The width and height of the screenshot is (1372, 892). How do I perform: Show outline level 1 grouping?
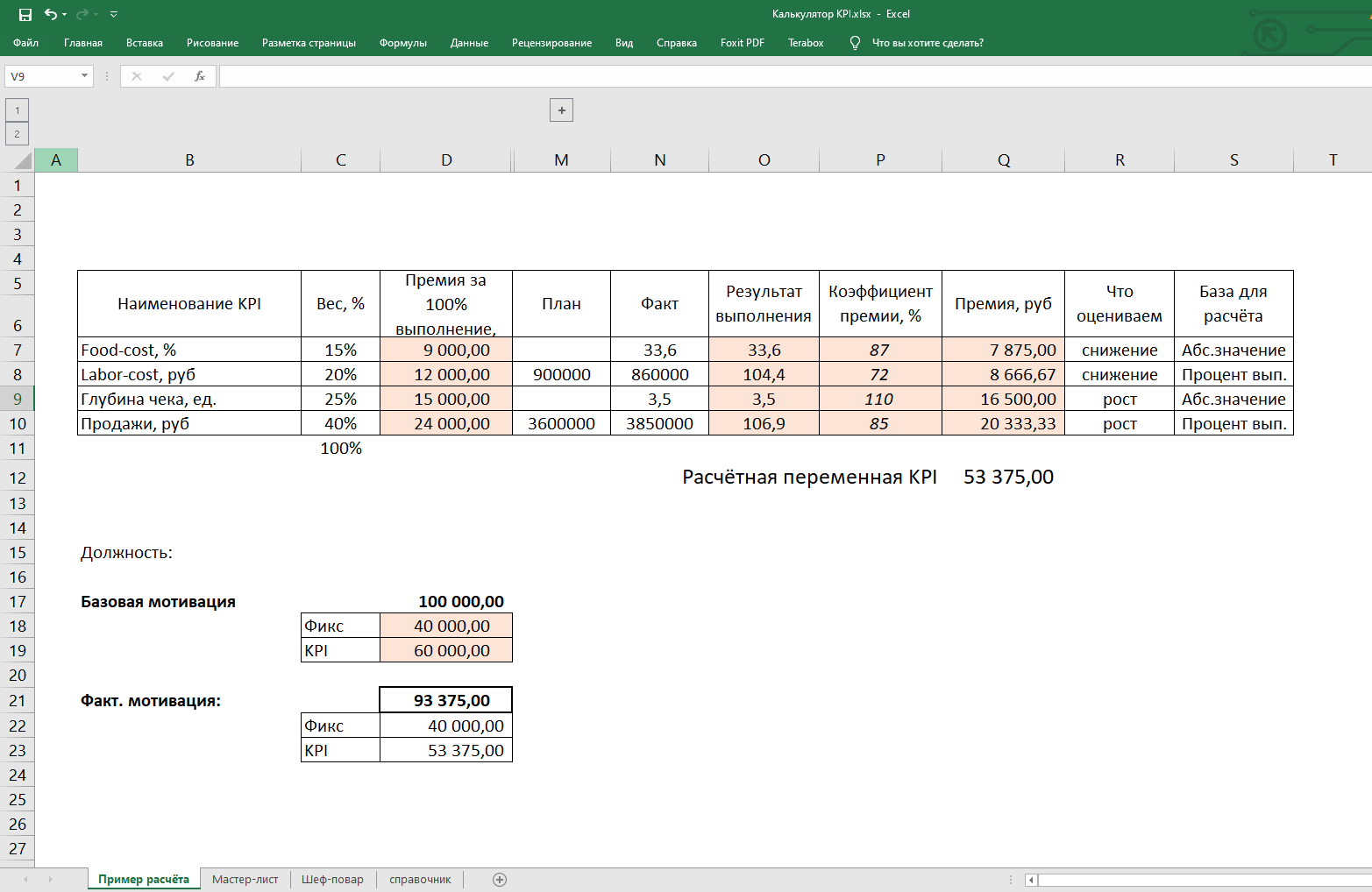[x=17, y=110]
